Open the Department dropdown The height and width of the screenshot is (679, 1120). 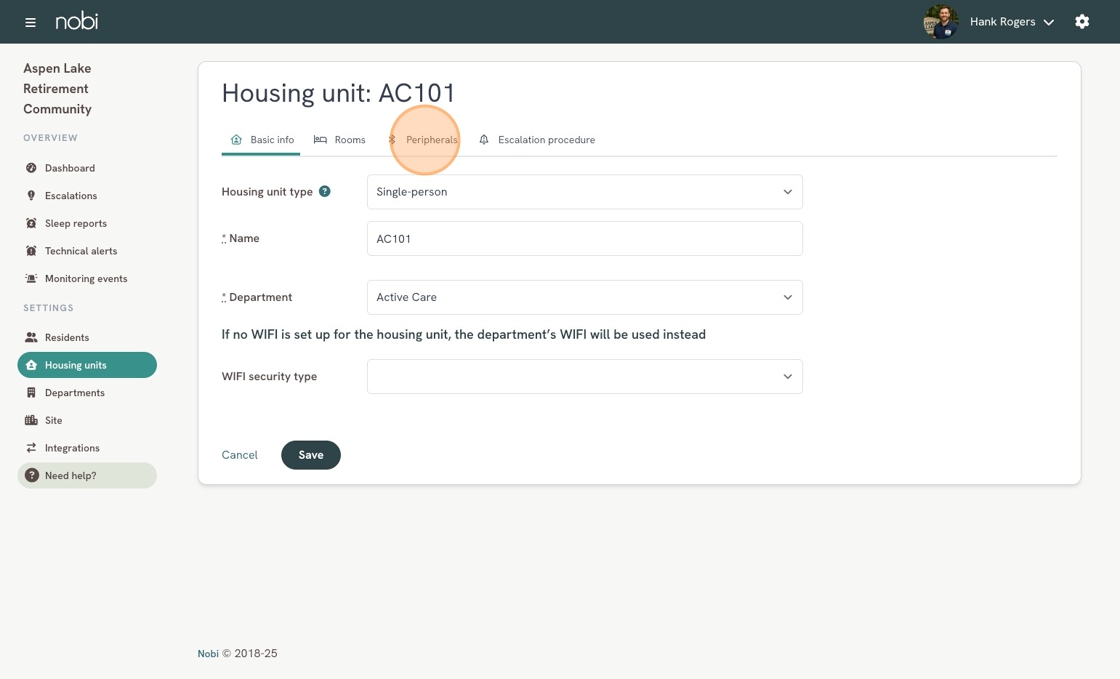click(x=584, y=297)
